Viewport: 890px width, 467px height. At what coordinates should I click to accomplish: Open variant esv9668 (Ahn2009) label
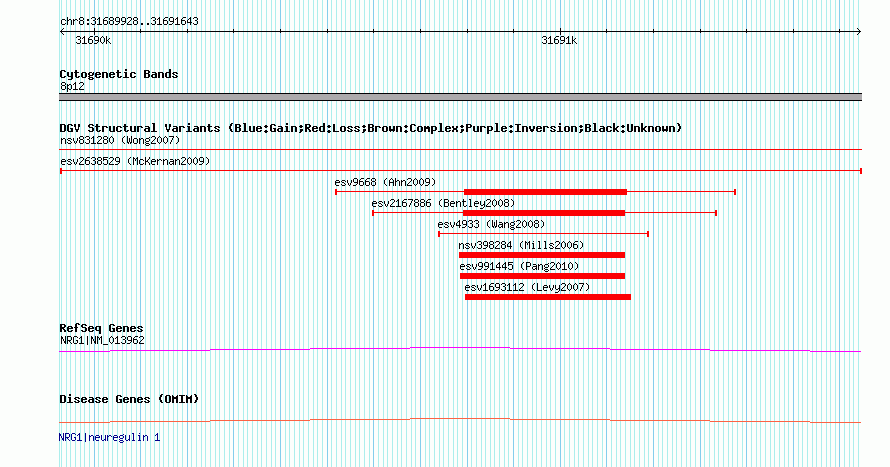coord(385,182)
